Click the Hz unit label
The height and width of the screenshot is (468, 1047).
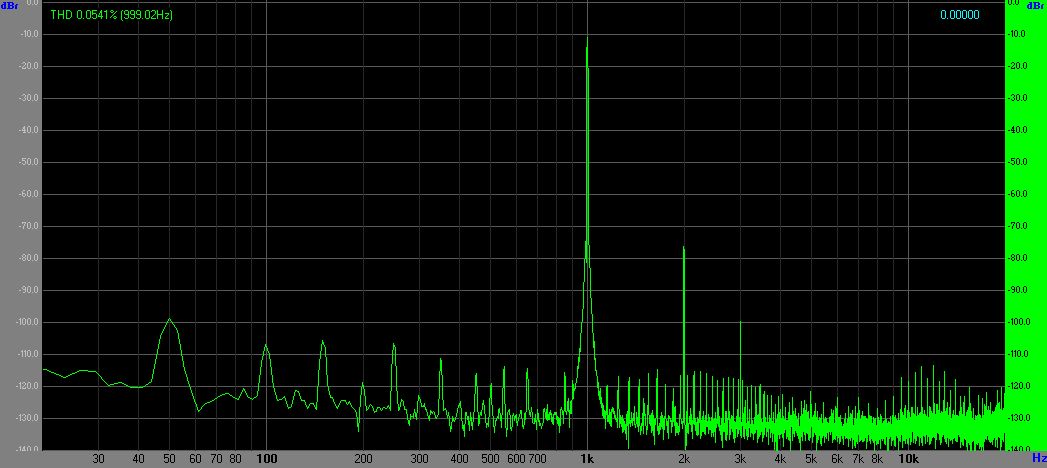pos(1039,458)
